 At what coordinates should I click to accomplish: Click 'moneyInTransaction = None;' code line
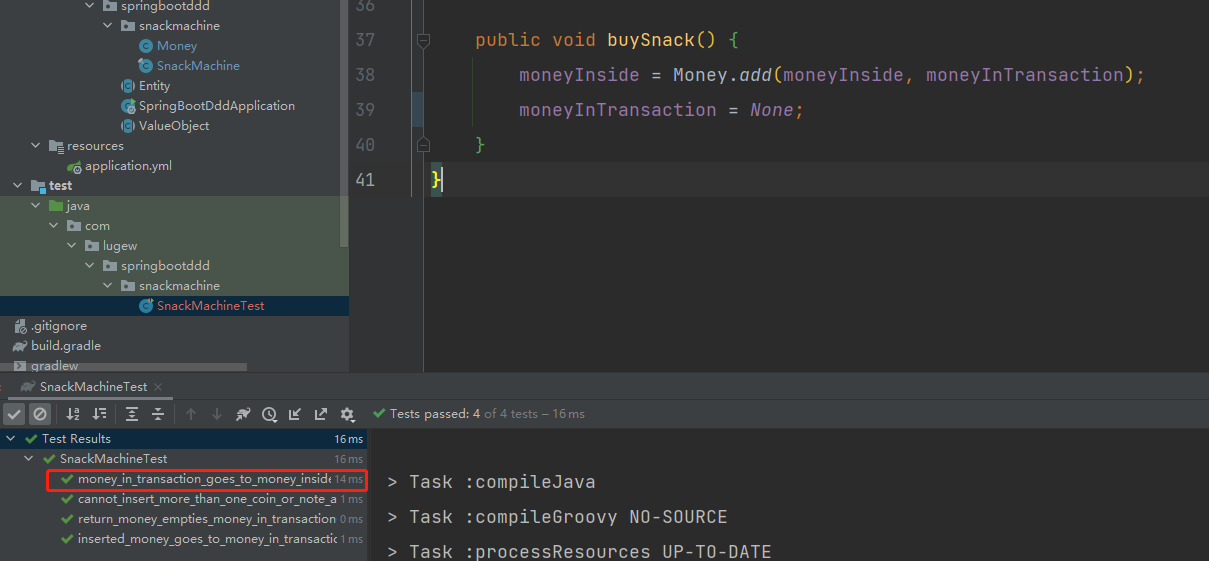point(661,110)
